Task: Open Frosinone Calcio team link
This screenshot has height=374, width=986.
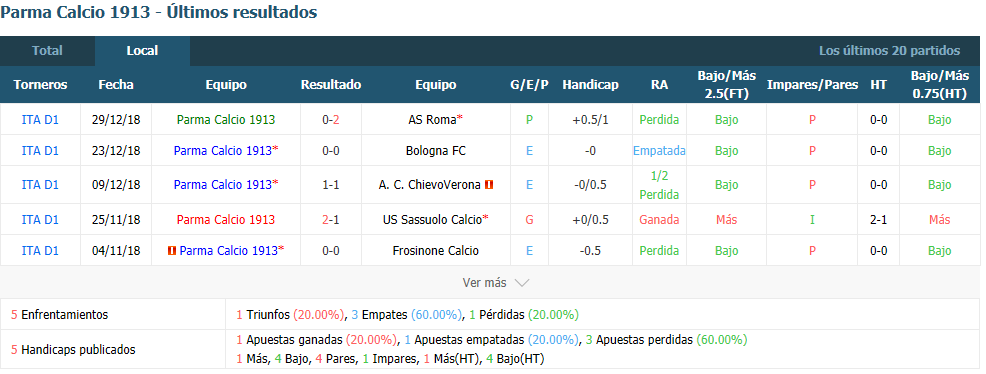Action: pos(436,251)
